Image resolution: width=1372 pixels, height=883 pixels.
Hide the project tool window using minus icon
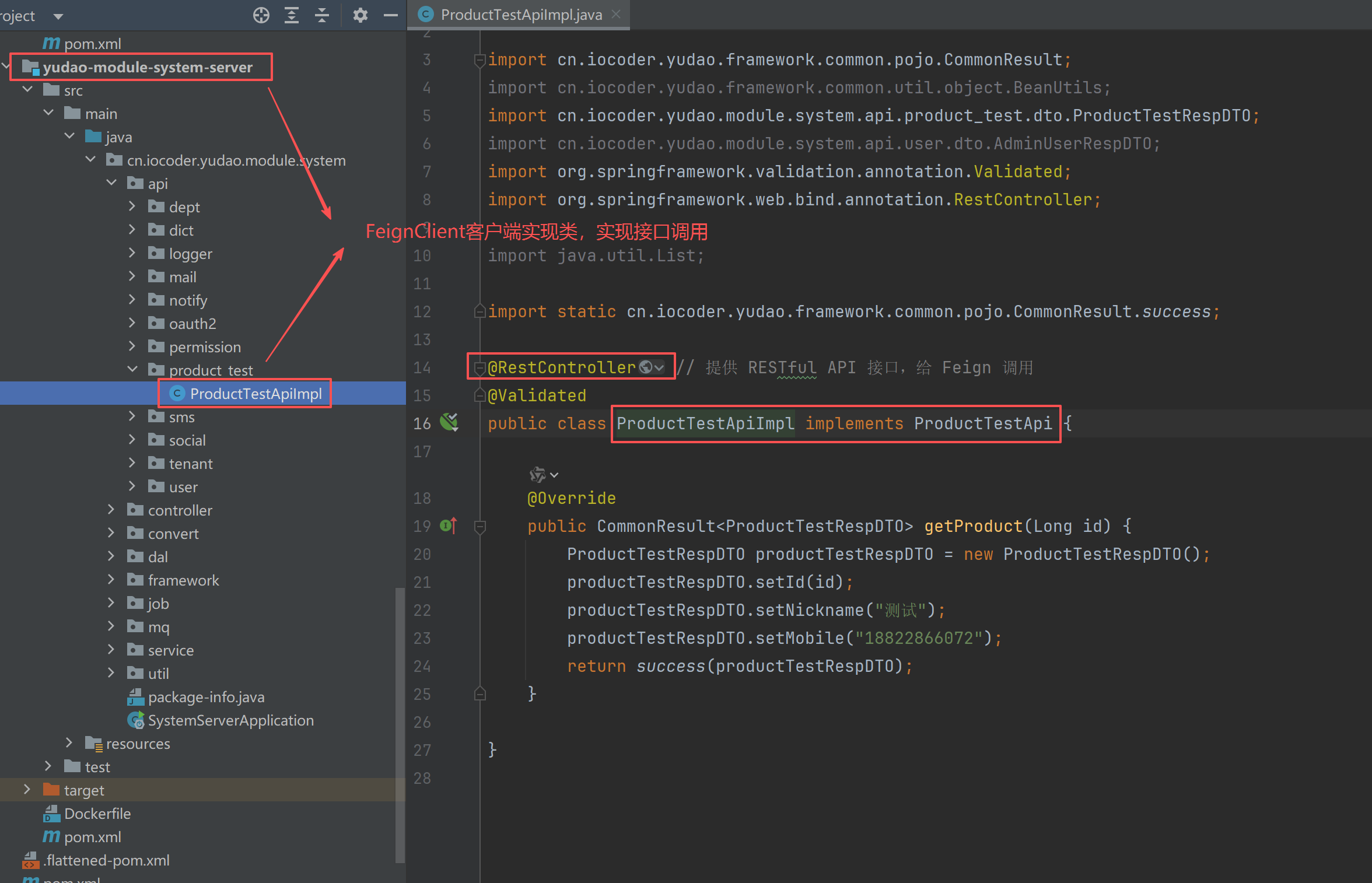point(391,15)
